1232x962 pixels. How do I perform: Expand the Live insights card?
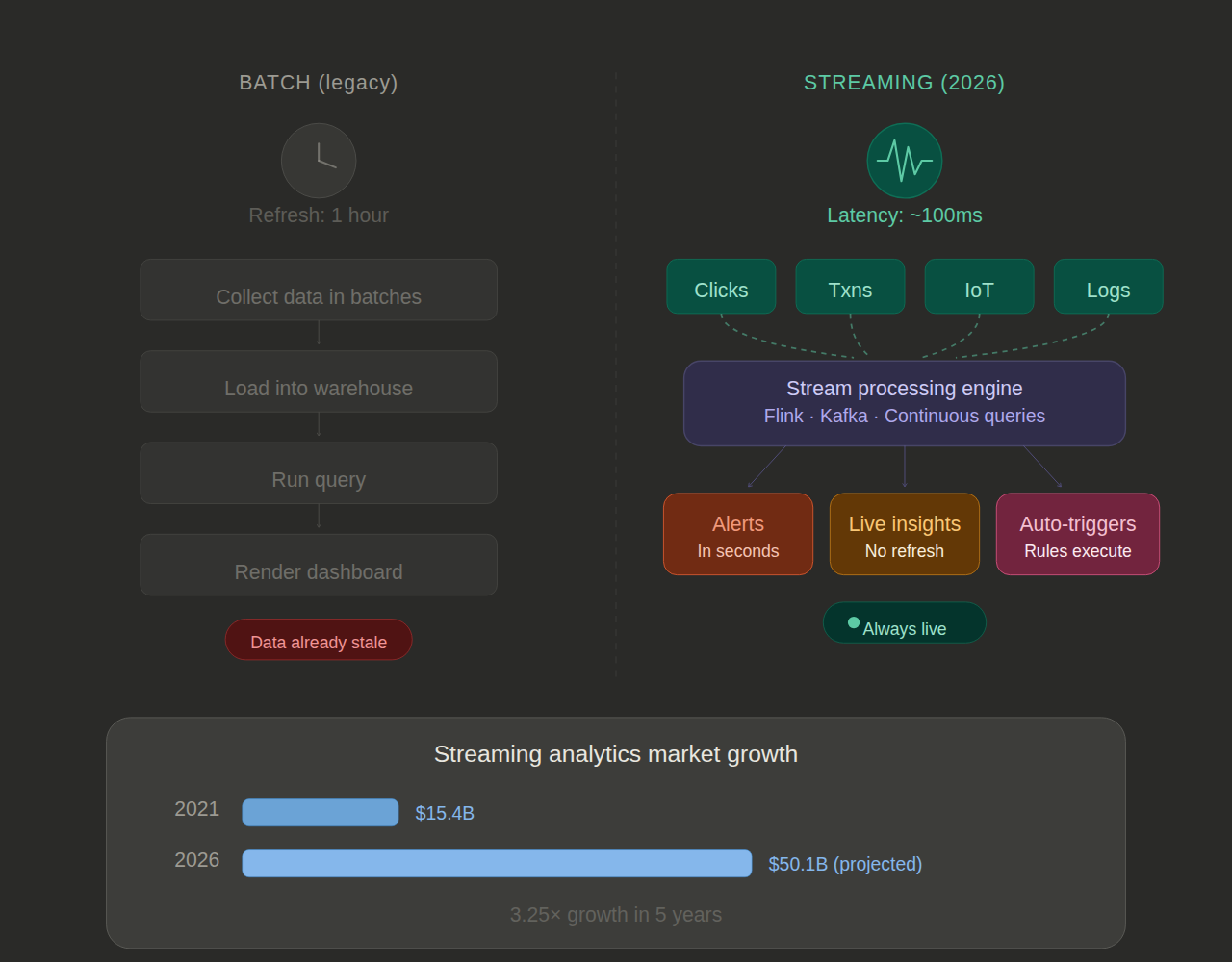click(904, 534)
